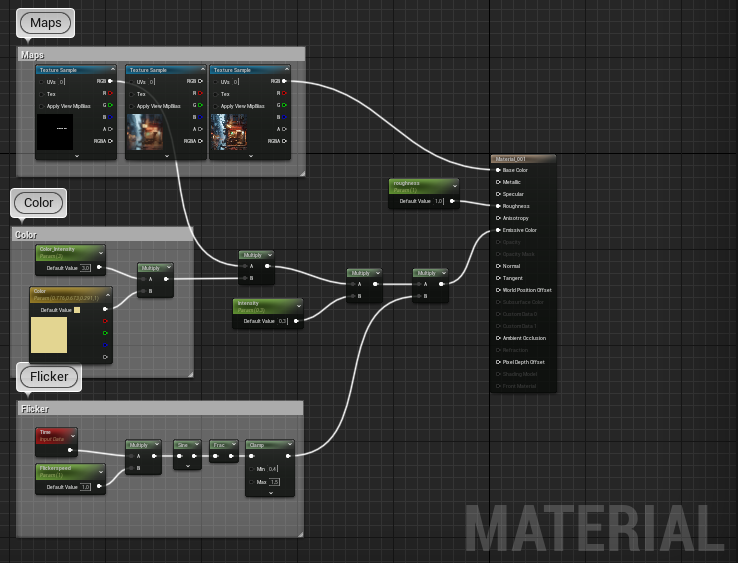738x563 pixels.
Task: Click the blurry street texture preview thumbnail
Action: click(145, 132)
